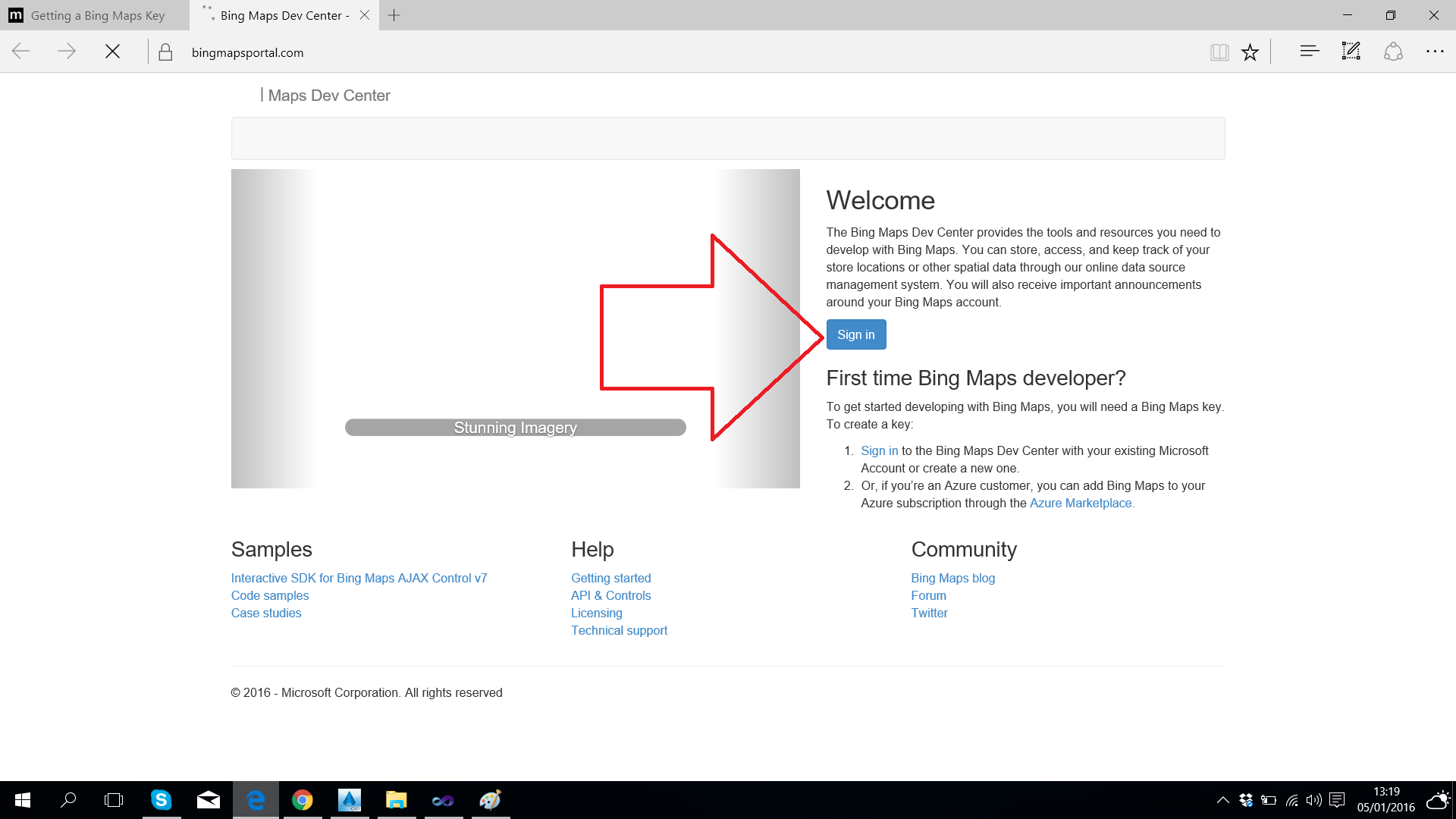Click the blue Sign in button
The width and height of the screenshot is (1456, 819).
(856, 334)
